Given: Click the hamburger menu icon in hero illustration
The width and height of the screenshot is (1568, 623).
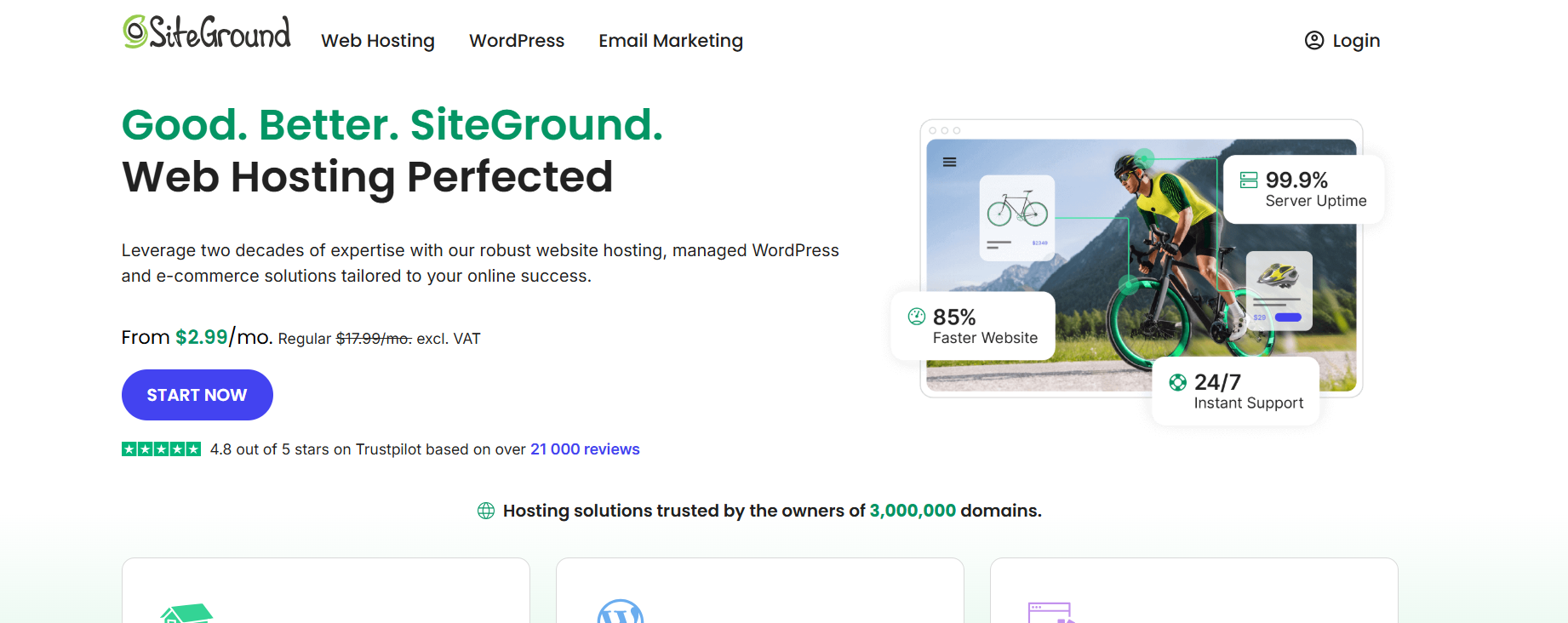Looking at the screenshot, I should [950, 162].
